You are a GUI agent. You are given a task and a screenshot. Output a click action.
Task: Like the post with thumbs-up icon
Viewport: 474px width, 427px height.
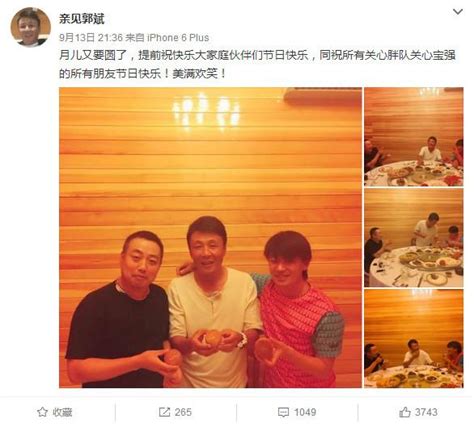tap(405, 412)
